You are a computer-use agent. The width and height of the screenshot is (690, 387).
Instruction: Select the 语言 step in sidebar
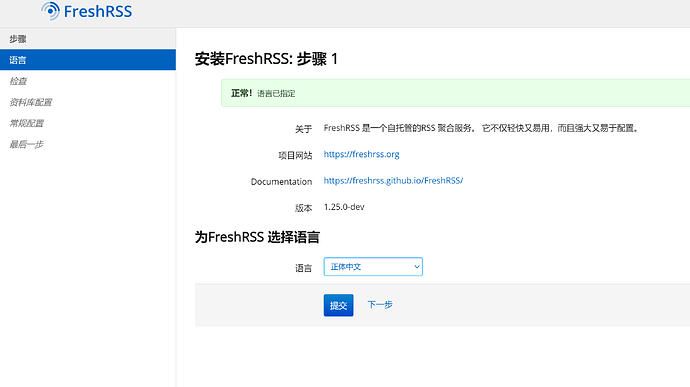tap(88, 60)
